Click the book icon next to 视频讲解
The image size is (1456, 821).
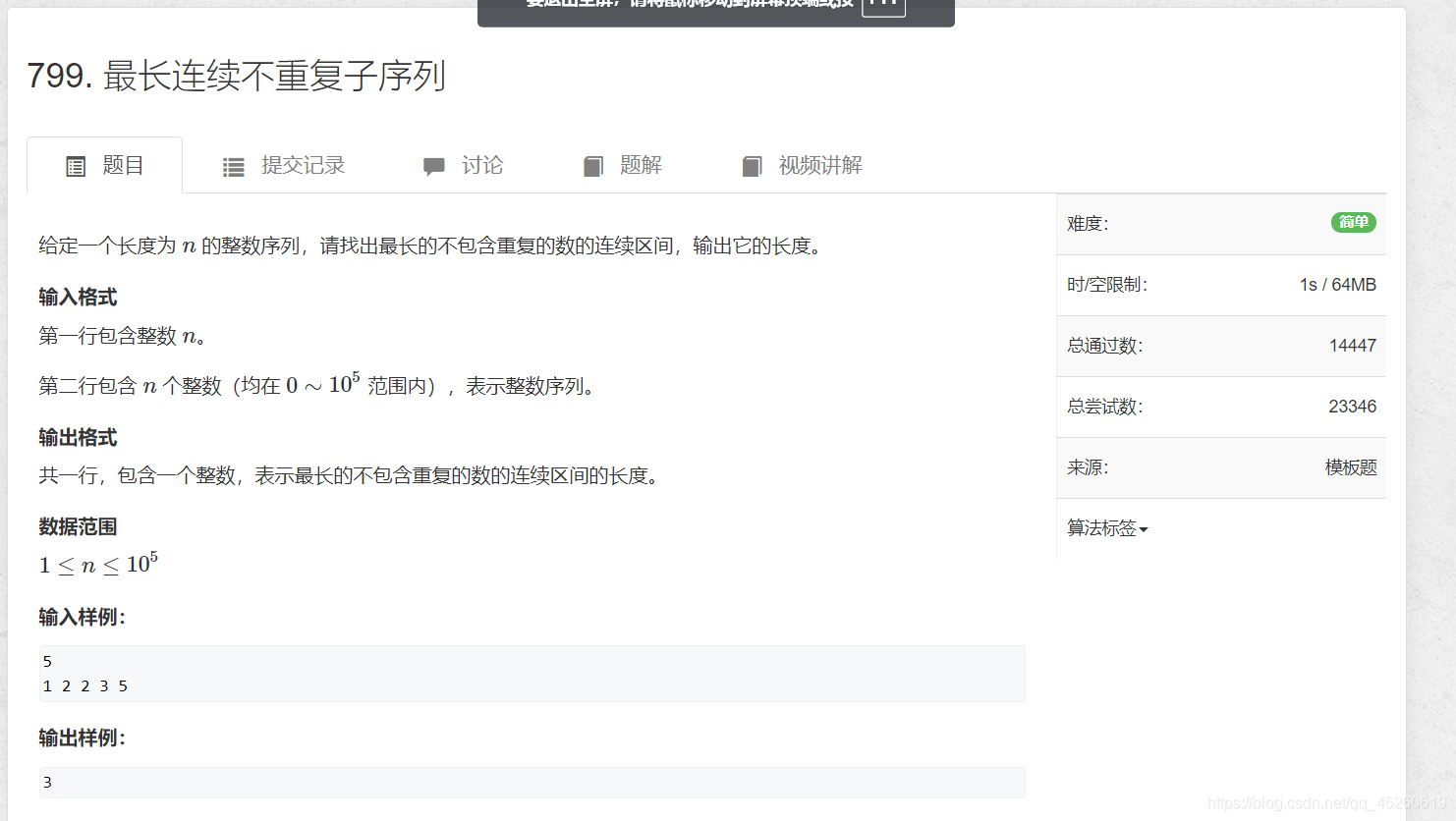[x=752, y=166]
